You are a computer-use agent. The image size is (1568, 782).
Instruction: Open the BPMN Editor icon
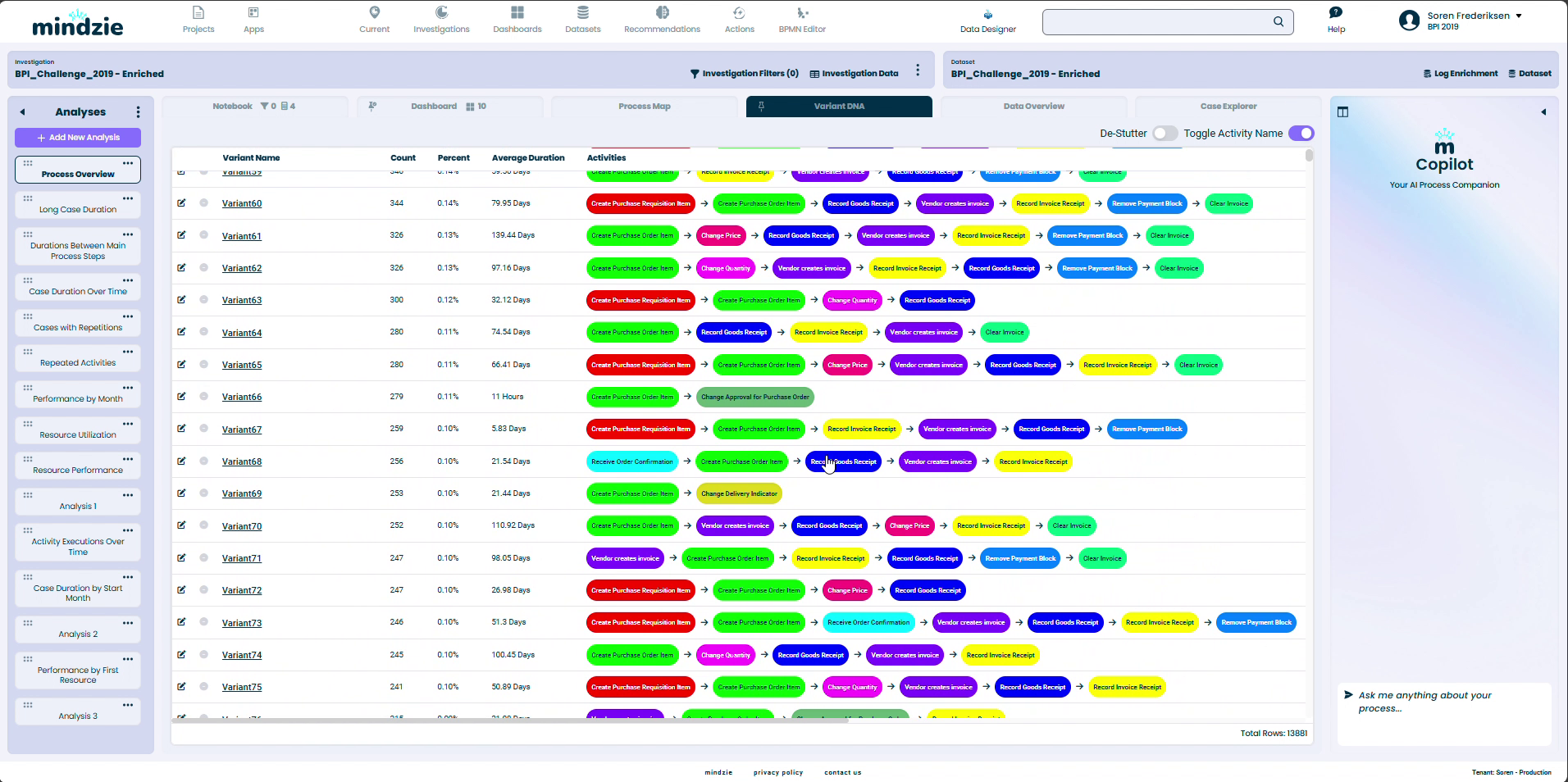(801, 13)
